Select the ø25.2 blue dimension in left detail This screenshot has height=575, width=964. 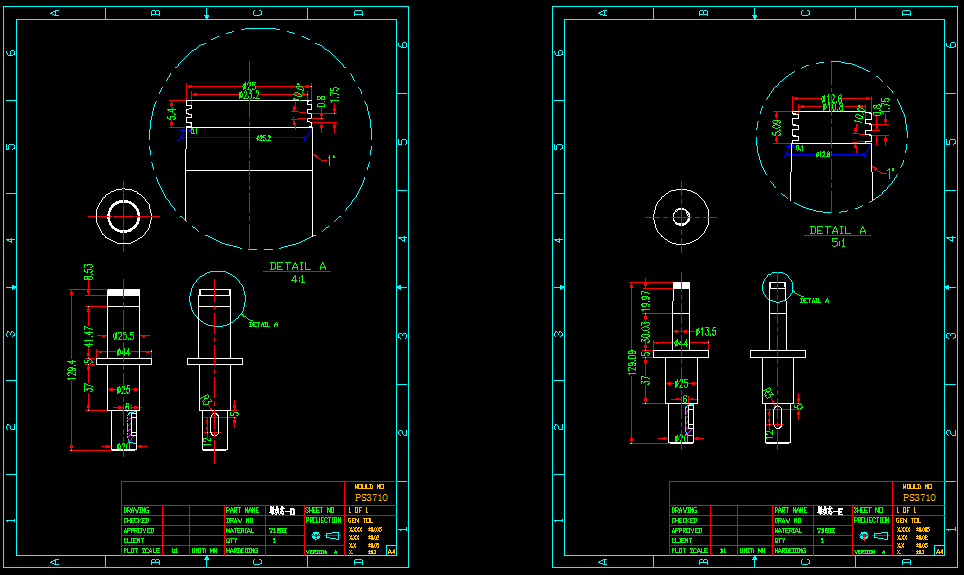[264, 138]
